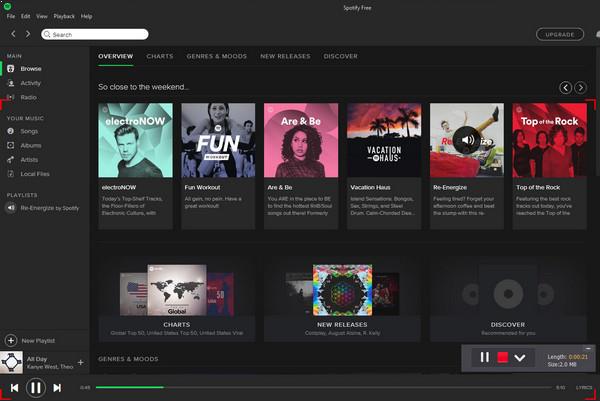
Task: Click the green song progress bar
Action: coord(130,387)
